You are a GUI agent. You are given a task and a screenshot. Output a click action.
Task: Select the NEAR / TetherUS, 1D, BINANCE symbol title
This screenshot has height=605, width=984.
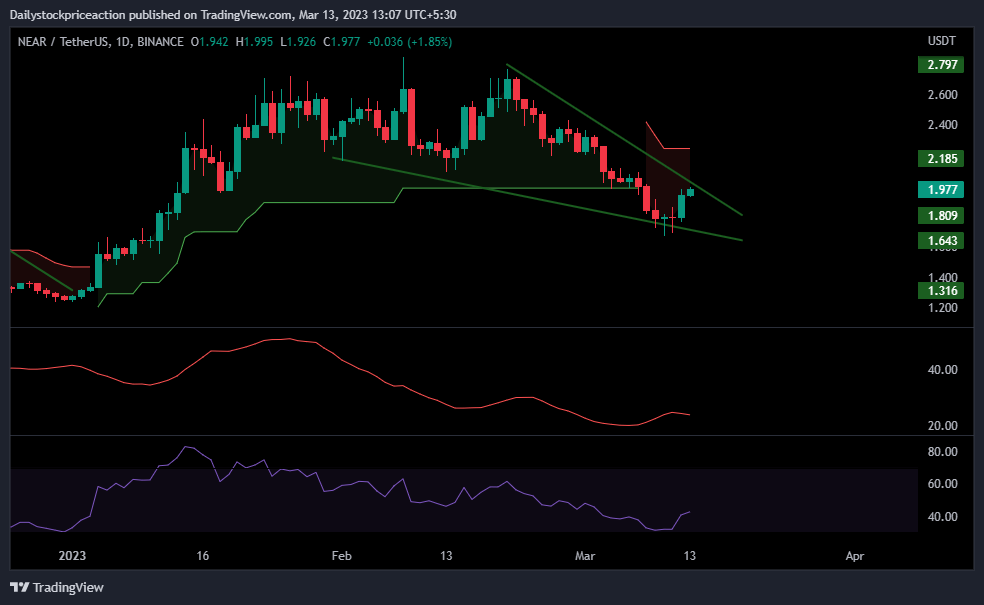pyautogui.click(x=100, y=42)
